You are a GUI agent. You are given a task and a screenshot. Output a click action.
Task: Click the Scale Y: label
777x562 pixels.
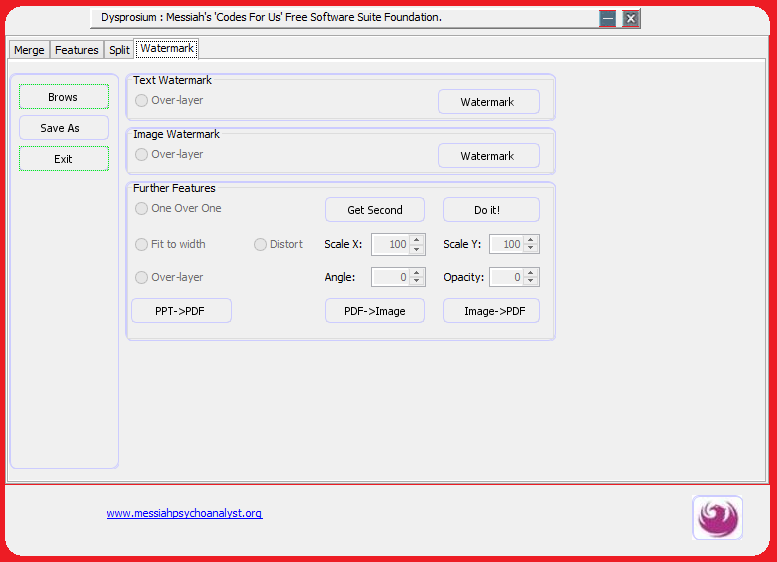click(462, 244)
